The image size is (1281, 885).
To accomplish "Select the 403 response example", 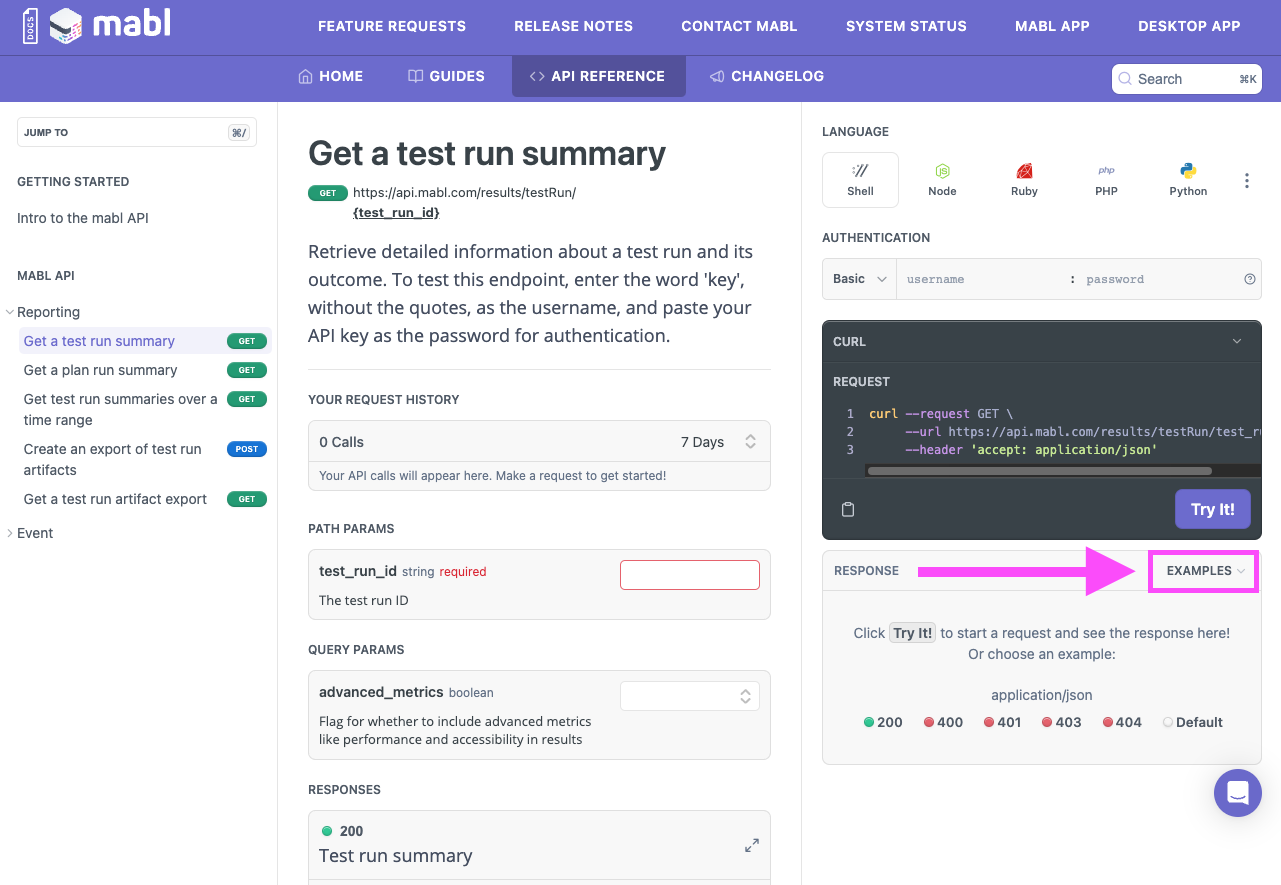I will 1061,722.
